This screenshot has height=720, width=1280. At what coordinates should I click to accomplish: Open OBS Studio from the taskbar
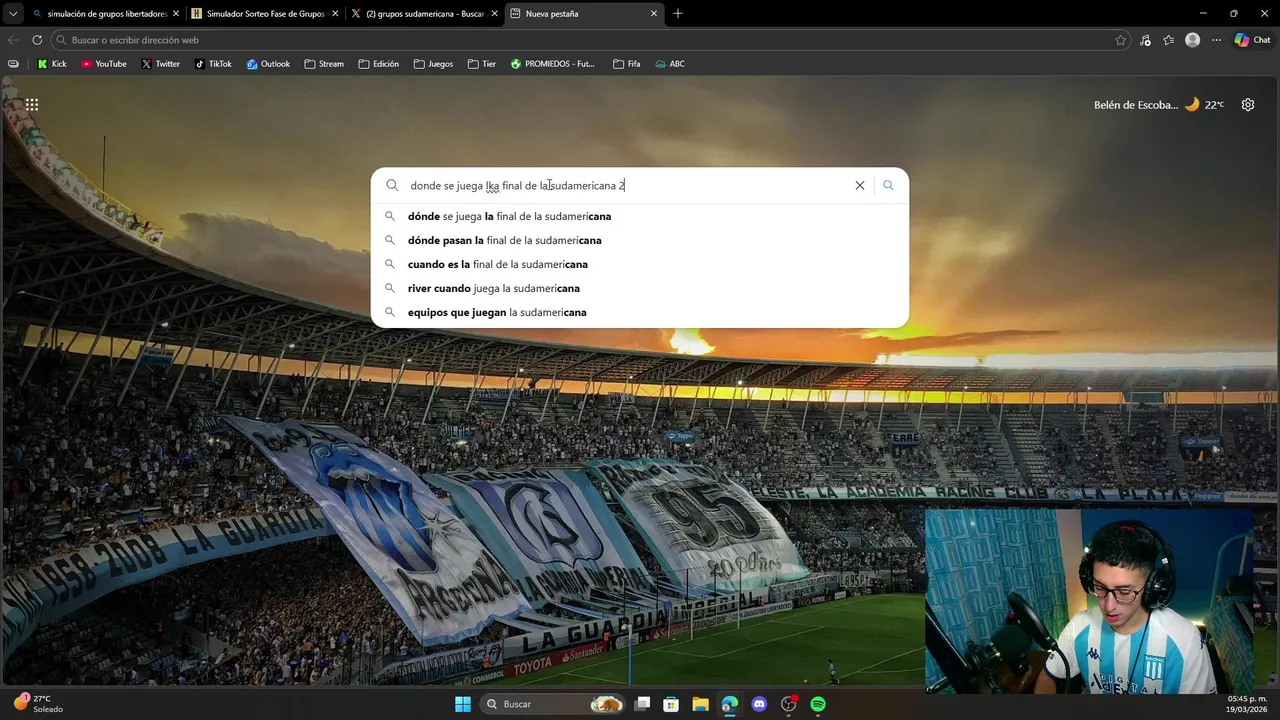(788, 704)
